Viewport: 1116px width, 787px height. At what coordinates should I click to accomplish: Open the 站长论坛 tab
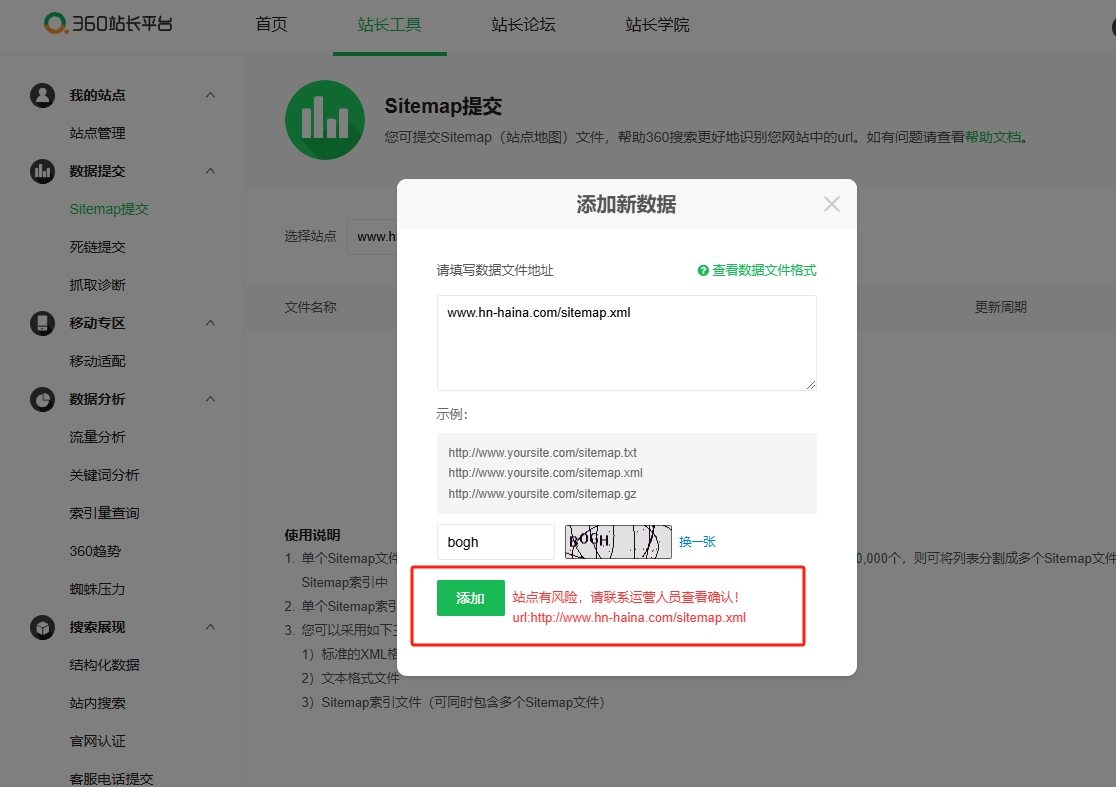click(x=523, y=25)
